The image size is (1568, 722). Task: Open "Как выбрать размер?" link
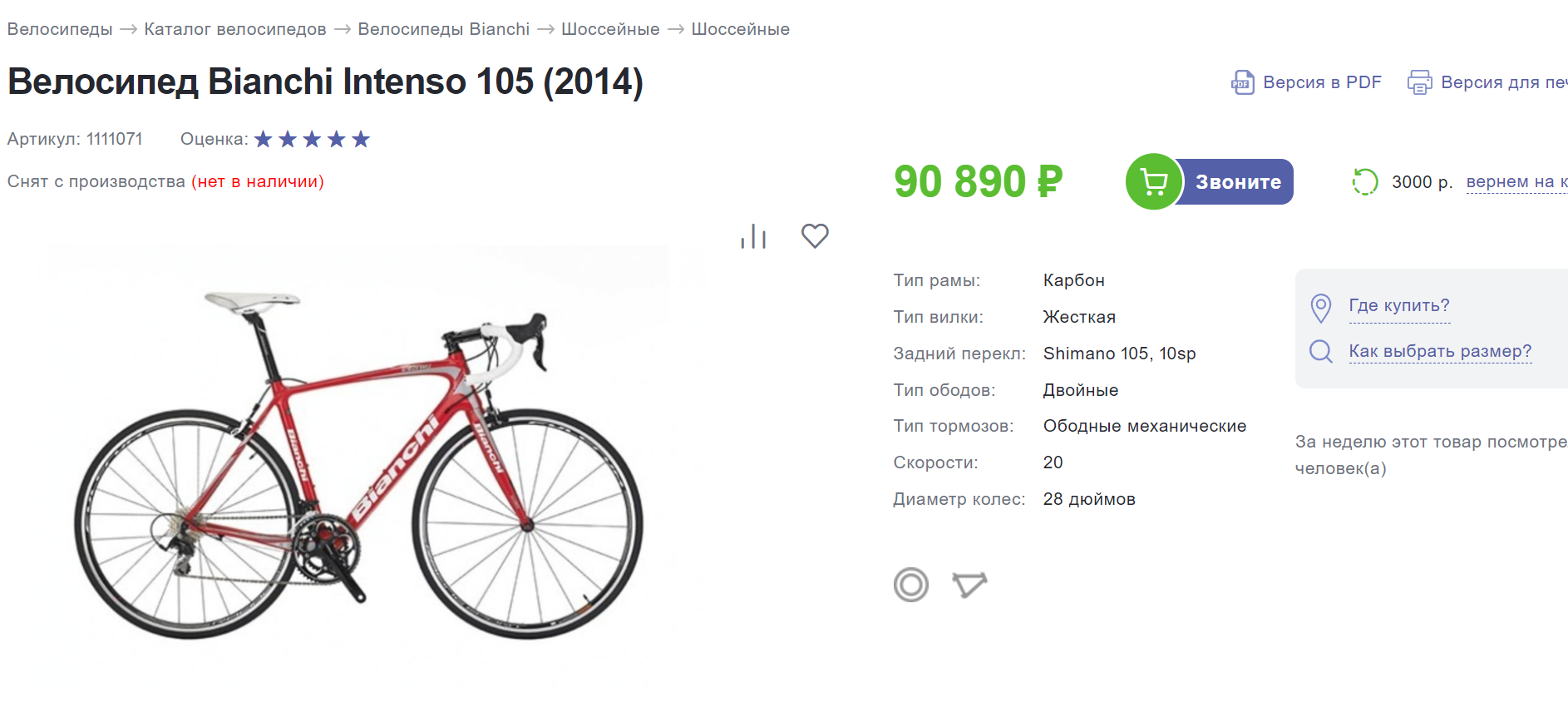[1440, 351]
